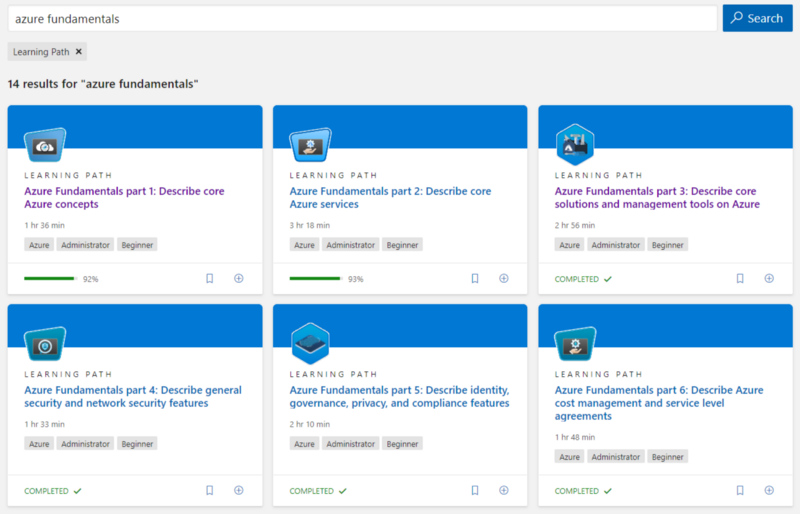Click the Azure tag on part 6 card

(569, 457)
